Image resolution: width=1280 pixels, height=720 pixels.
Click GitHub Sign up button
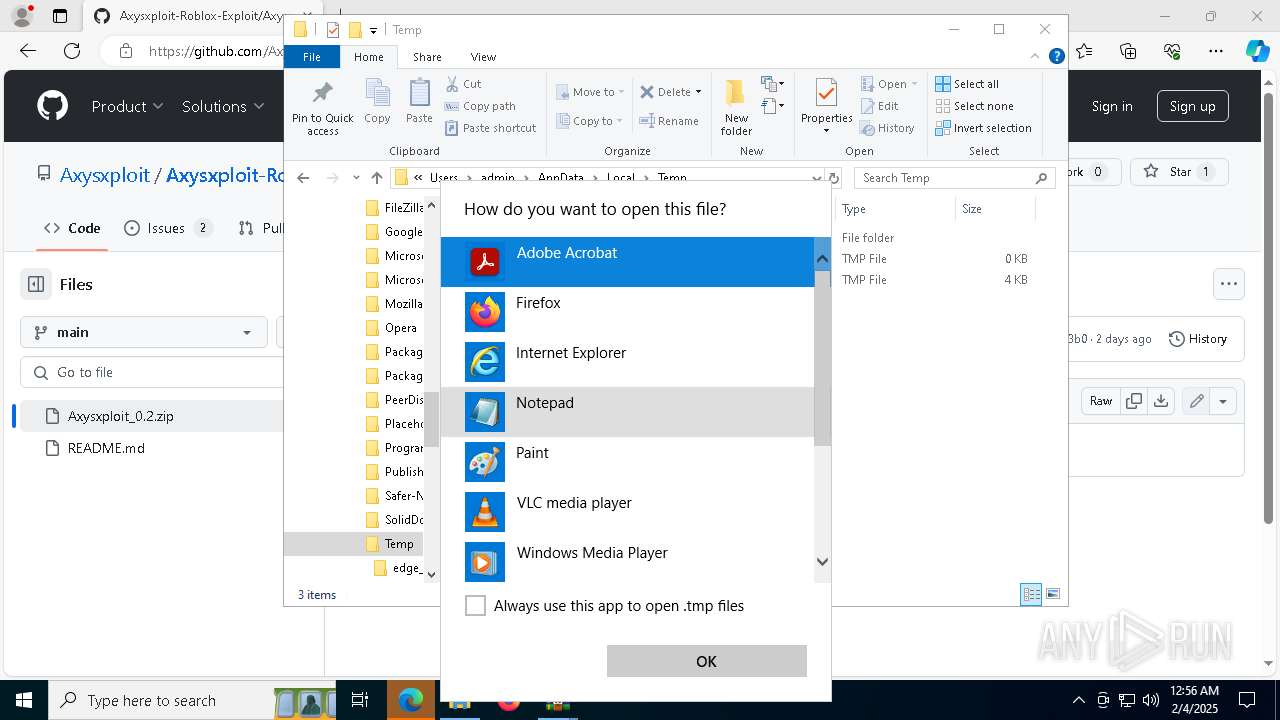[1192, 106]
